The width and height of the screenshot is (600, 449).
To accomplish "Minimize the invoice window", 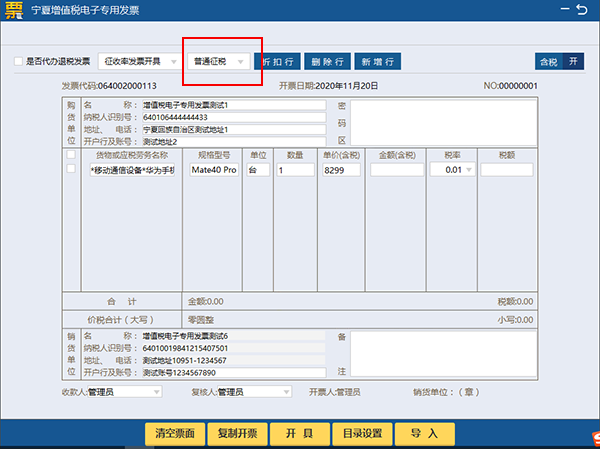I will click(565, 9).
